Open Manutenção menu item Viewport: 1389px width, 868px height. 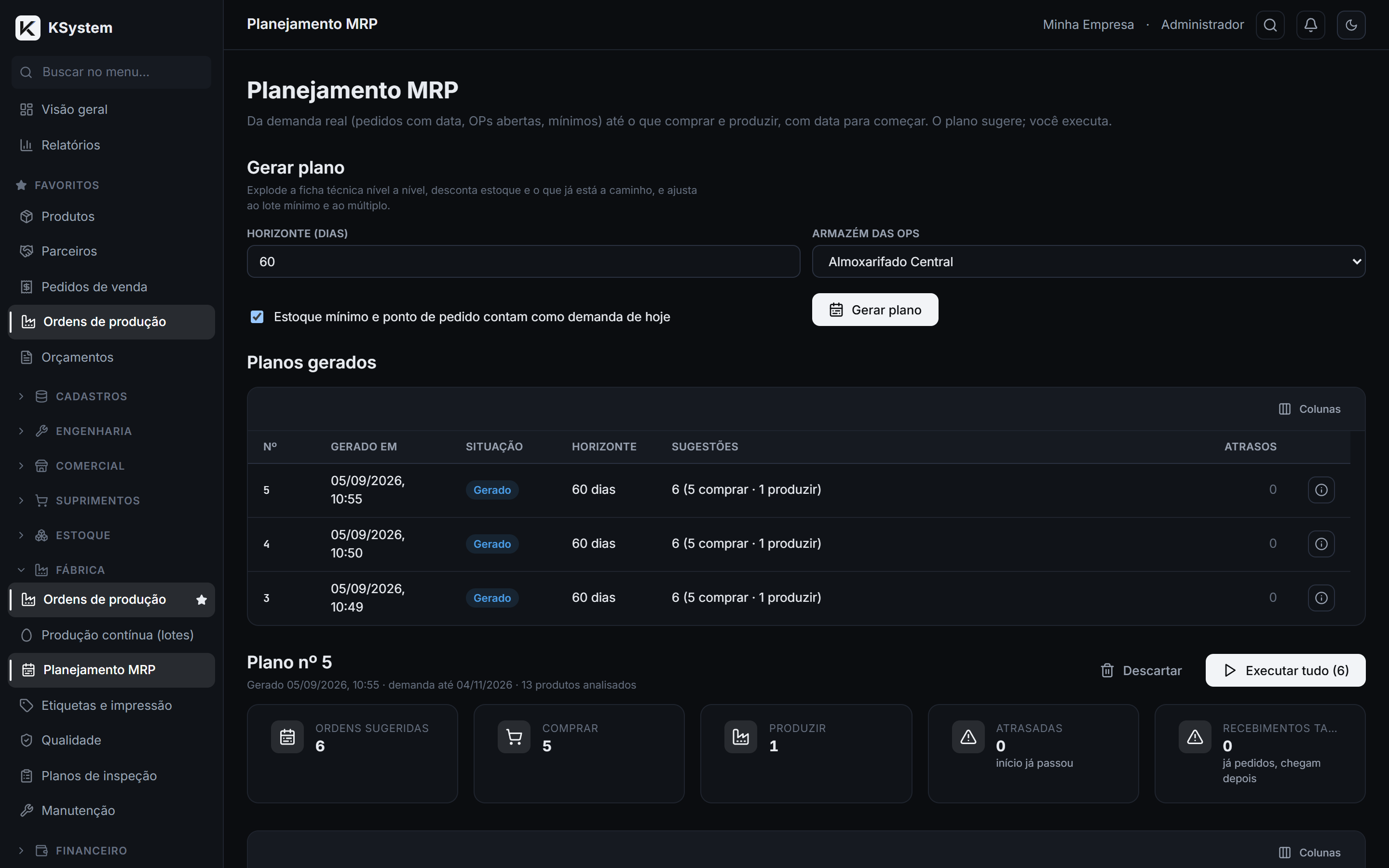pos(111,810)
